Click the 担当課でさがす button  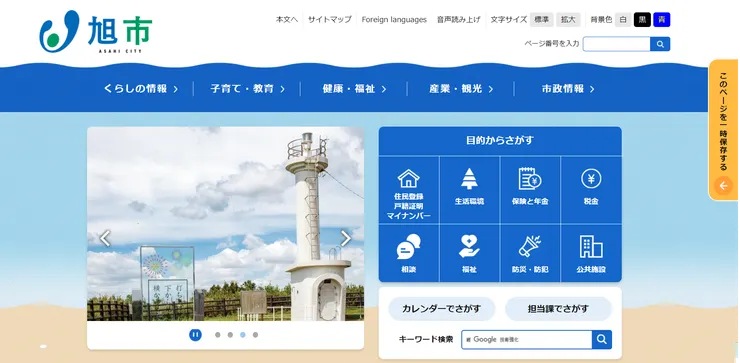[x=558, y=309]
